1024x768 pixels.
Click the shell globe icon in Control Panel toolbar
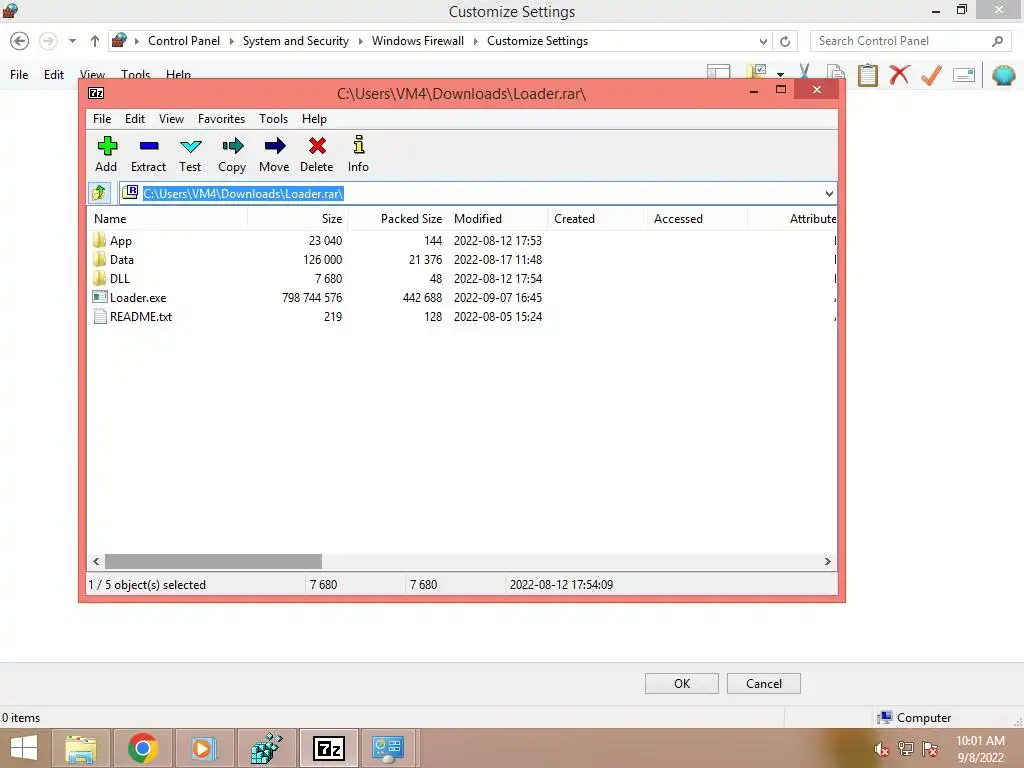click(1003, 75)
